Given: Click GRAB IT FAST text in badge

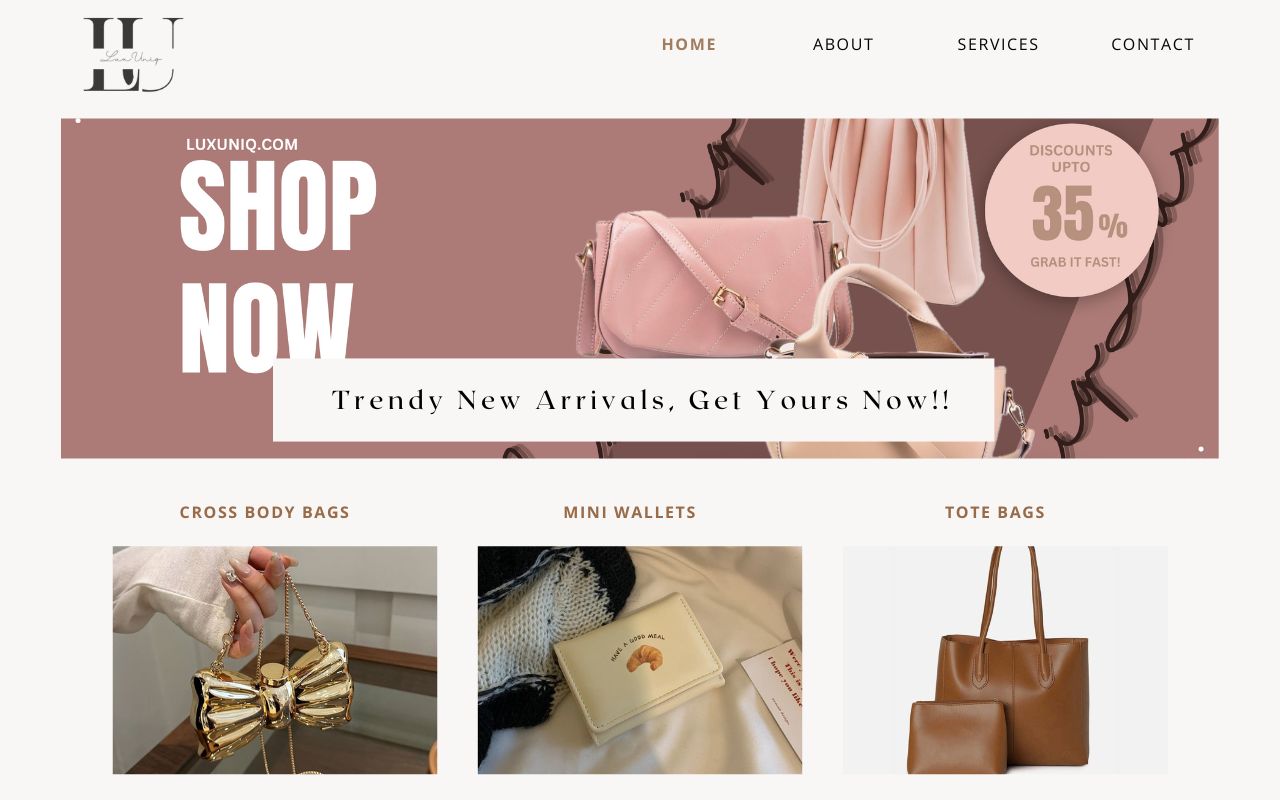Looking at the screenshot, I should (1076, 263).
